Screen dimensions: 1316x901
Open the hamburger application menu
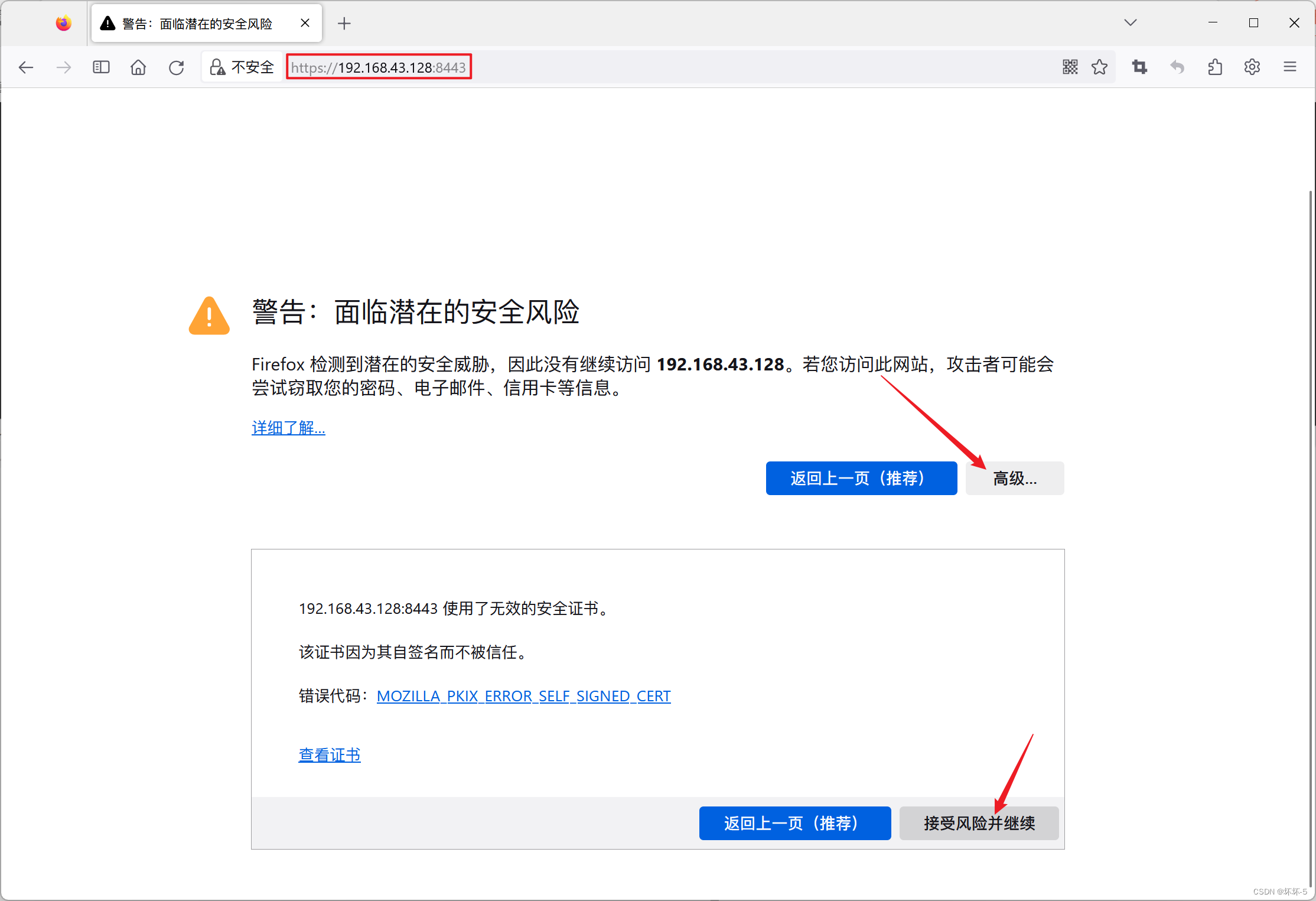pos(1289,67)
